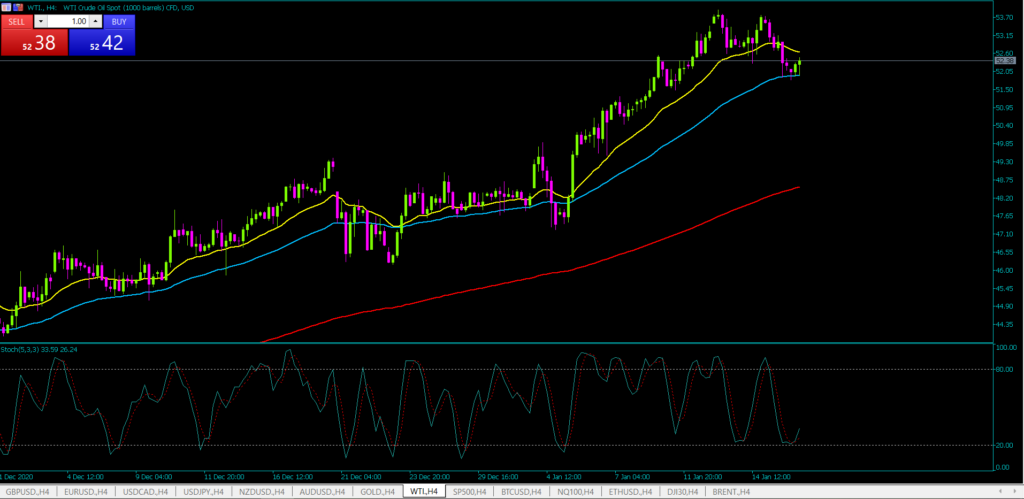Increase trade volume with up arrow
The image size is (1024, 499).
pos(96,20)
